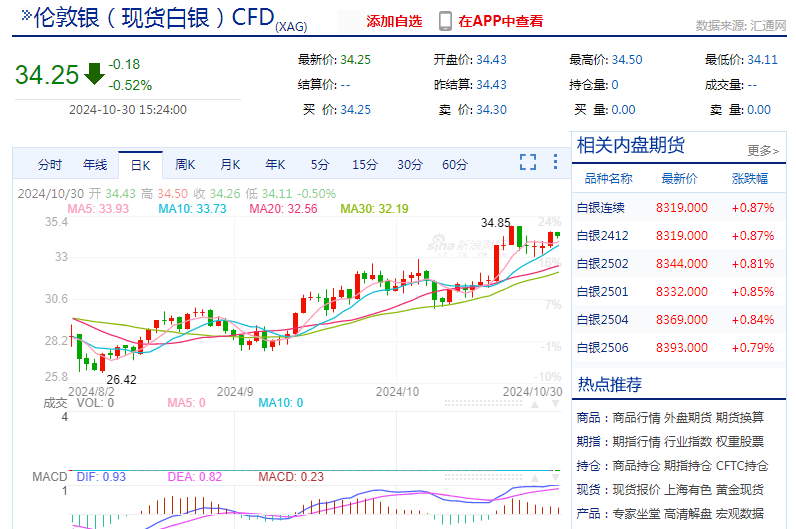The width and height of the screenshot is (796, 529).
Task: Click the MACD panel dotted resize handle
Action: 483,478
